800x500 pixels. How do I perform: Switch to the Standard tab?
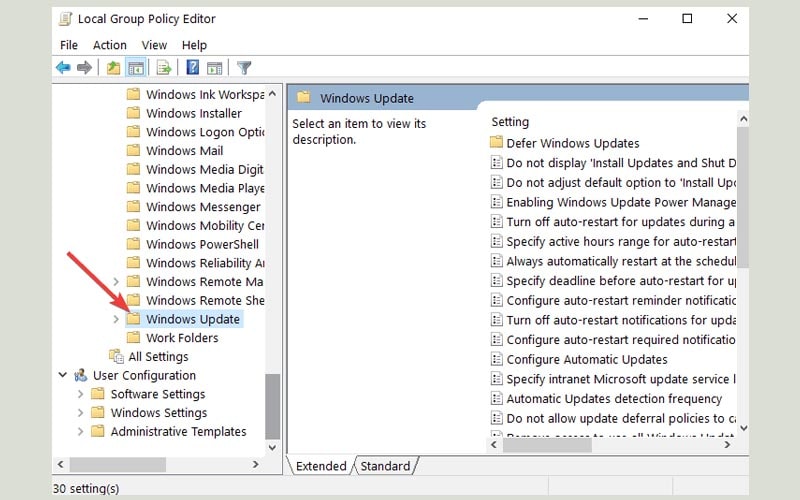[x=385, y=466]
